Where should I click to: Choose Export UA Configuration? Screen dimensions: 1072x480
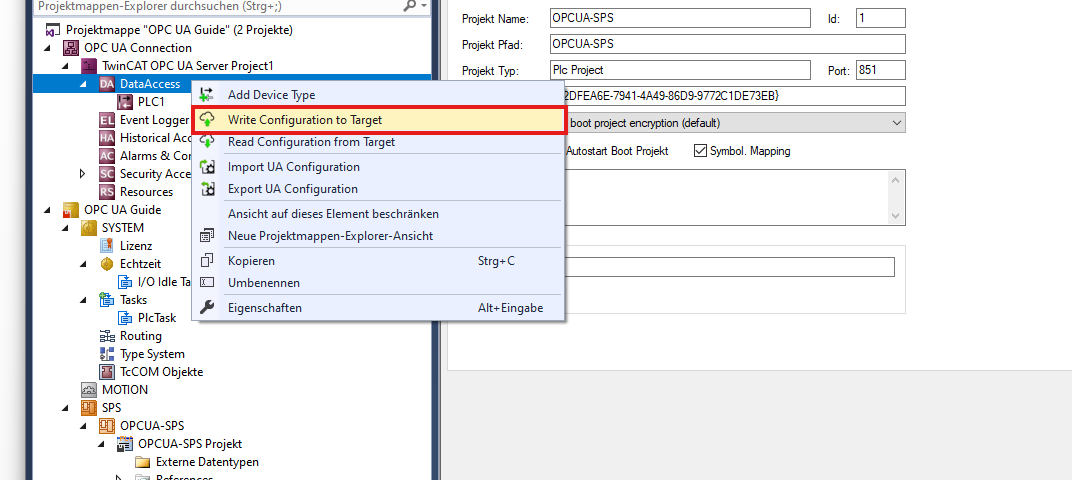tap(378, 189)
